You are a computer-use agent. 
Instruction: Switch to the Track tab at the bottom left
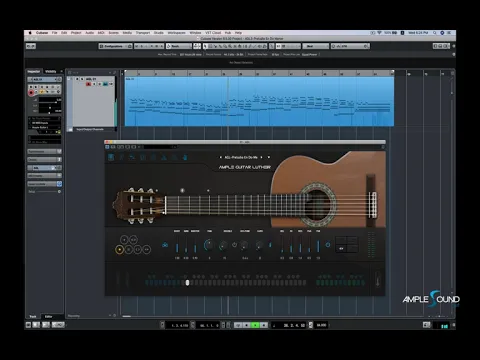pyautogui.click(x=33, y=316)
